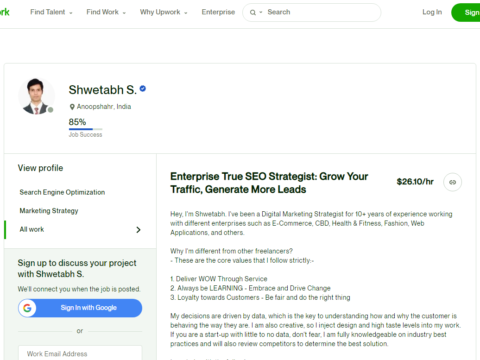Click the 85% Job Success progress bar
The width and height of the screenshot is (480, 360).
click(85, 129)
